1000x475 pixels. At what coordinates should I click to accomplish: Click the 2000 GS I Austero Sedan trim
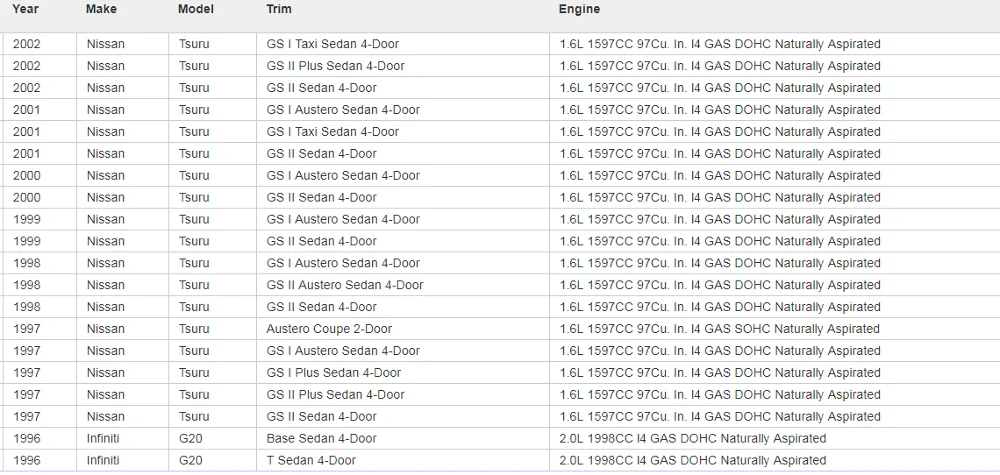(343, 176)
